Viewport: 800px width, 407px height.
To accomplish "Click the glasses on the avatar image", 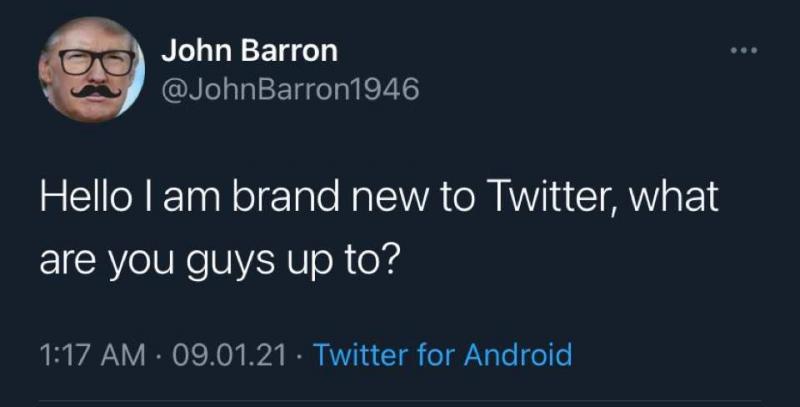I will (94, 61).
